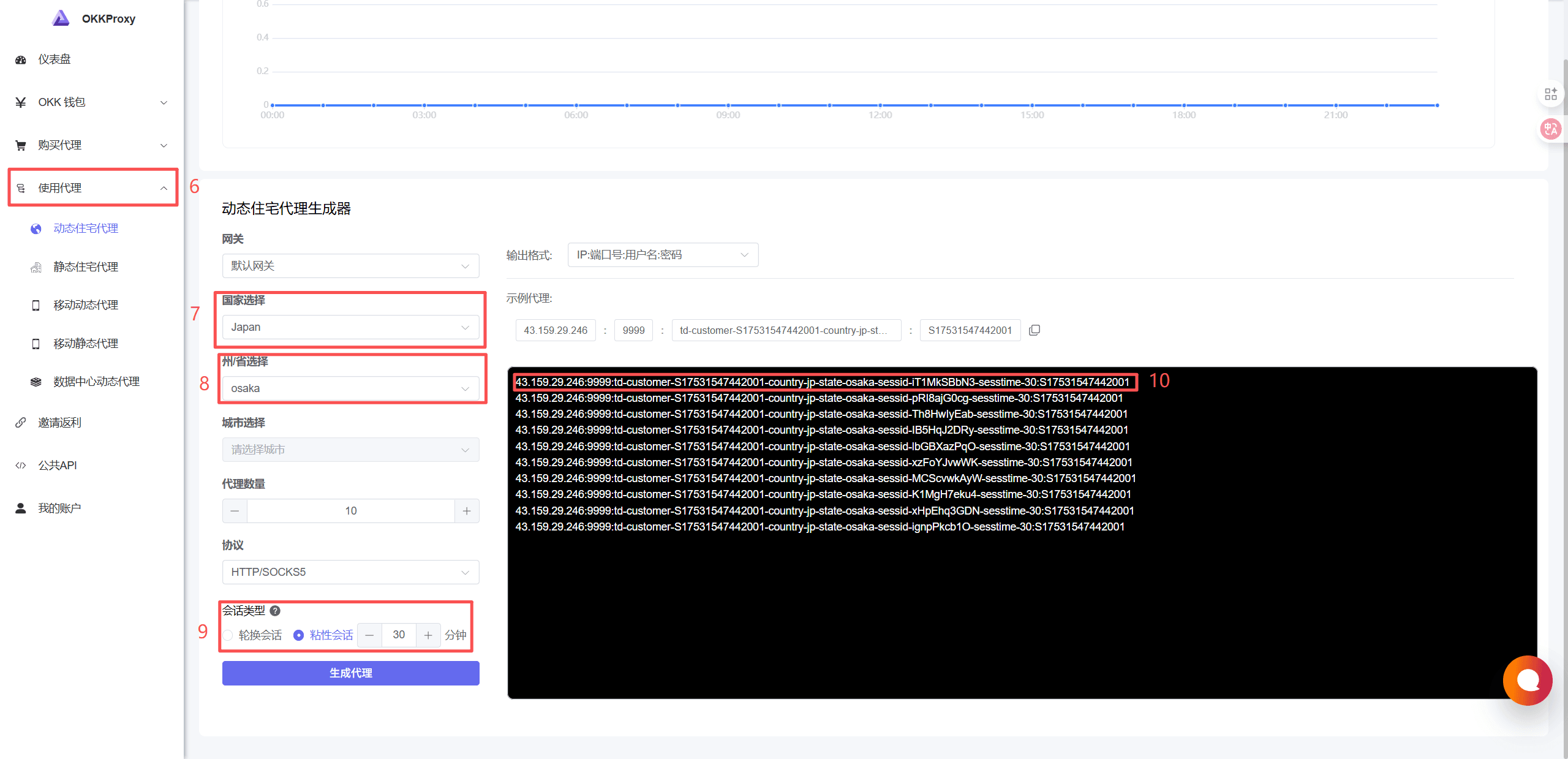This screenshot has width=1568, height=759.
Task: Open 静态住宅代理 in the sidebar
Action: [x=86, y=267]
